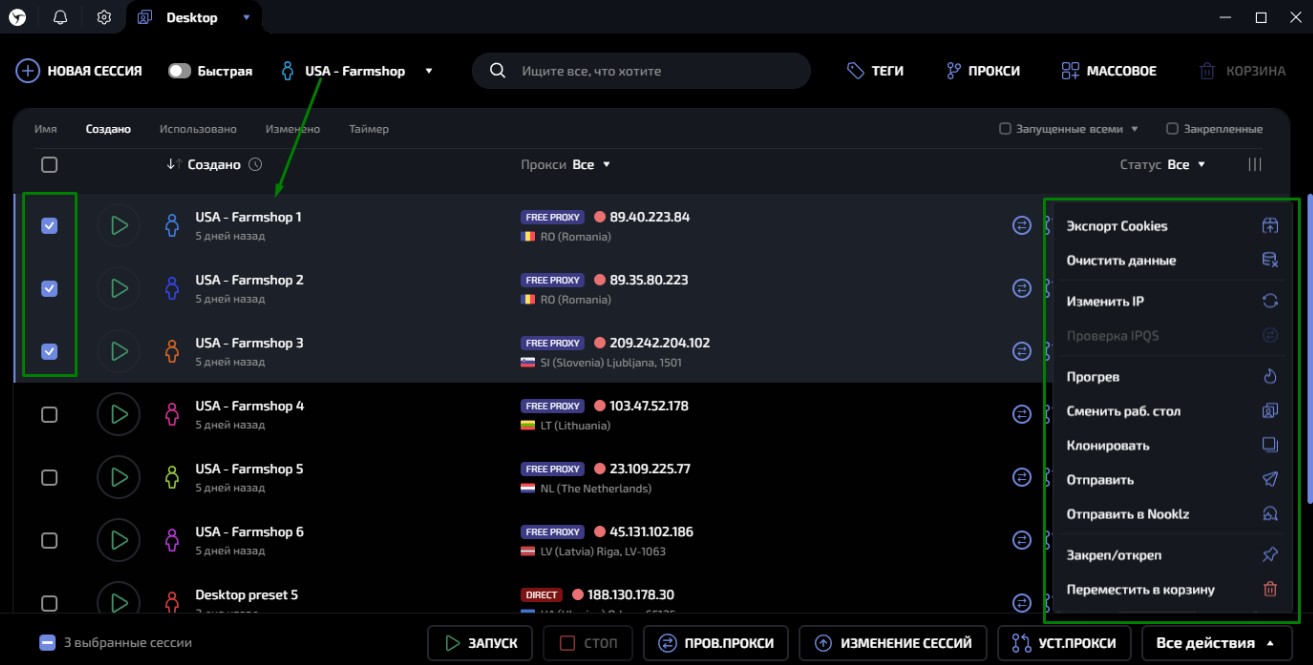Select Экспорт Cookies from the actions menu
The width and height of the screenshot is (1313, 665).
tap(1116, 226)
